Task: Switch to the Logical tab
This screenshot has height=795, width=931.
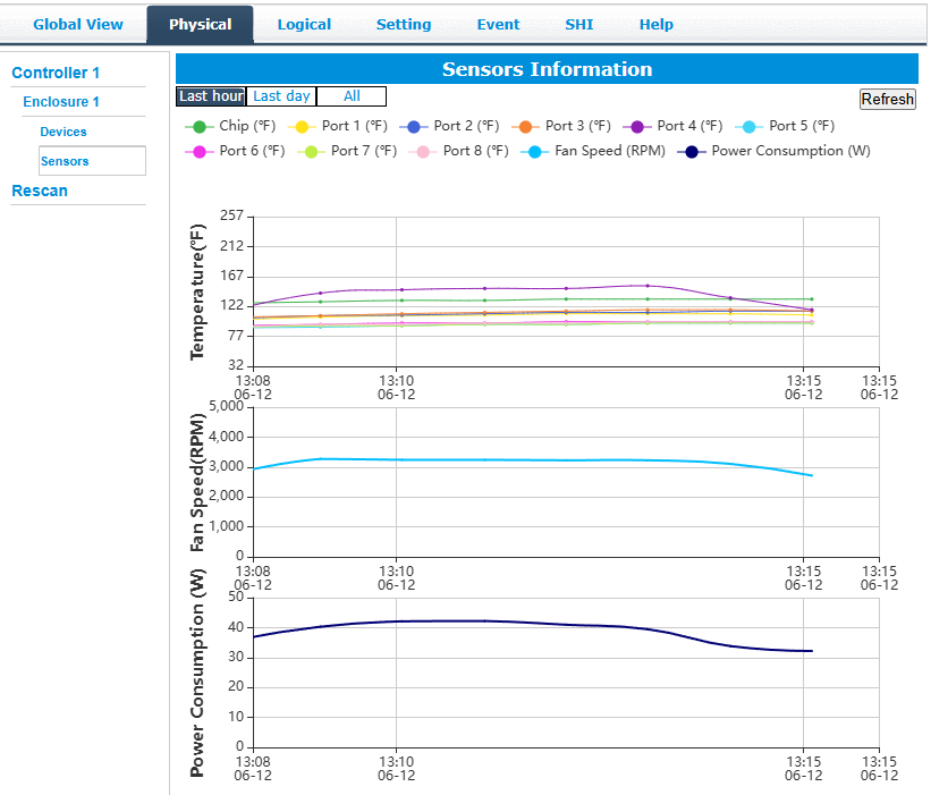Action: point(304,24)
